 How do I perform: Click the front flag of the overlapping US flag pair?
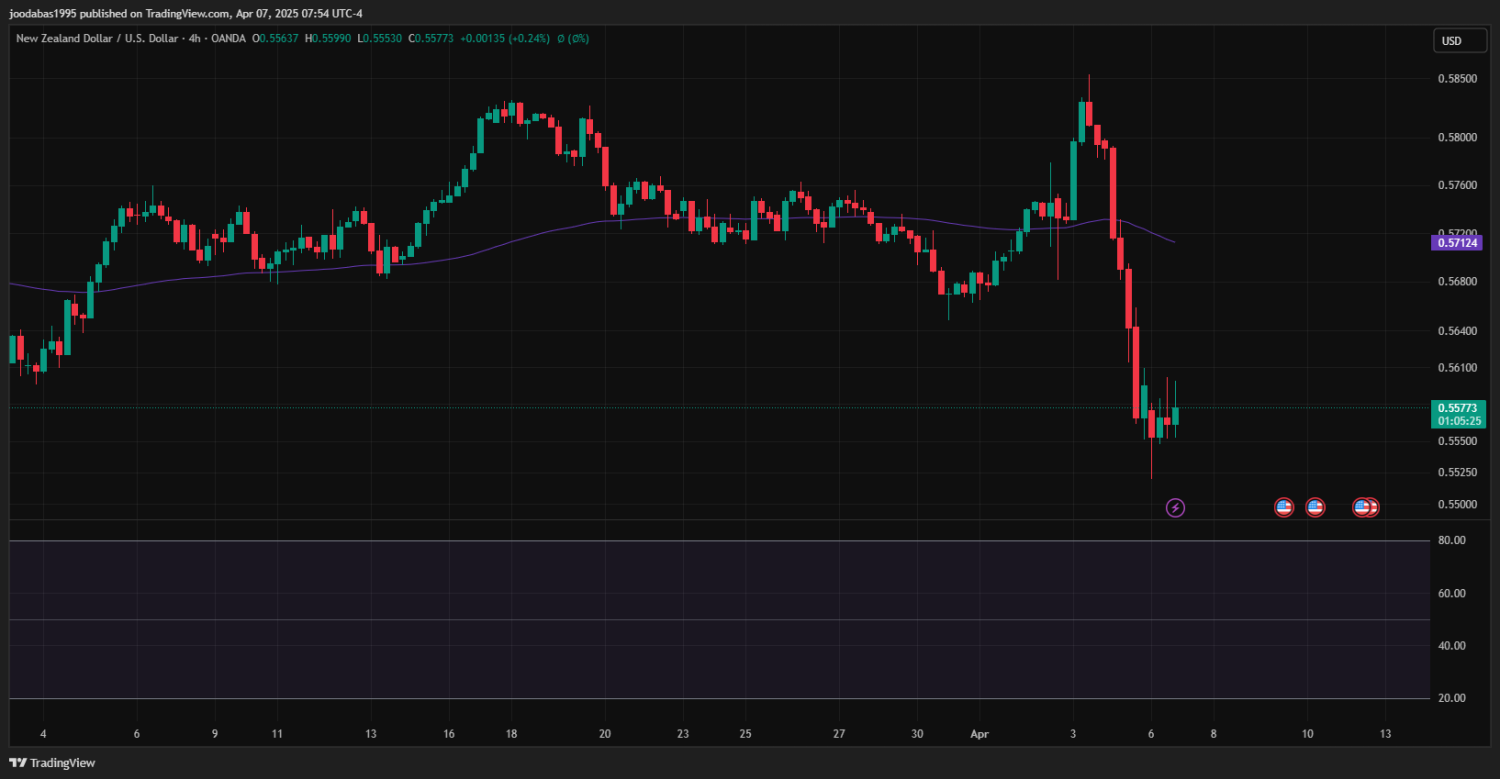tap(1362, 508)
